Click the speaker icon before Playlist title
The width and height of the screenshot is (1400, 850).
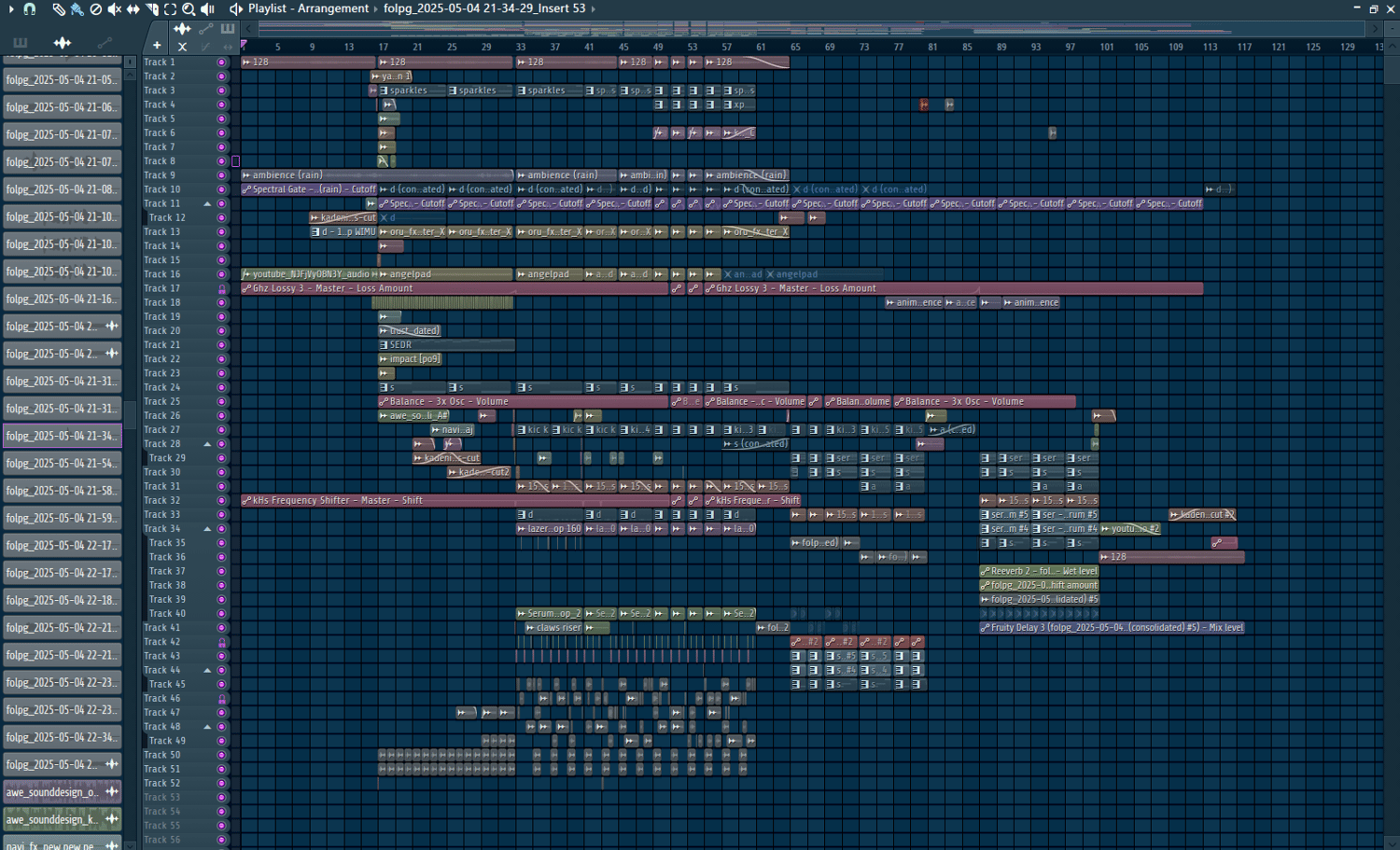(236, 8)
